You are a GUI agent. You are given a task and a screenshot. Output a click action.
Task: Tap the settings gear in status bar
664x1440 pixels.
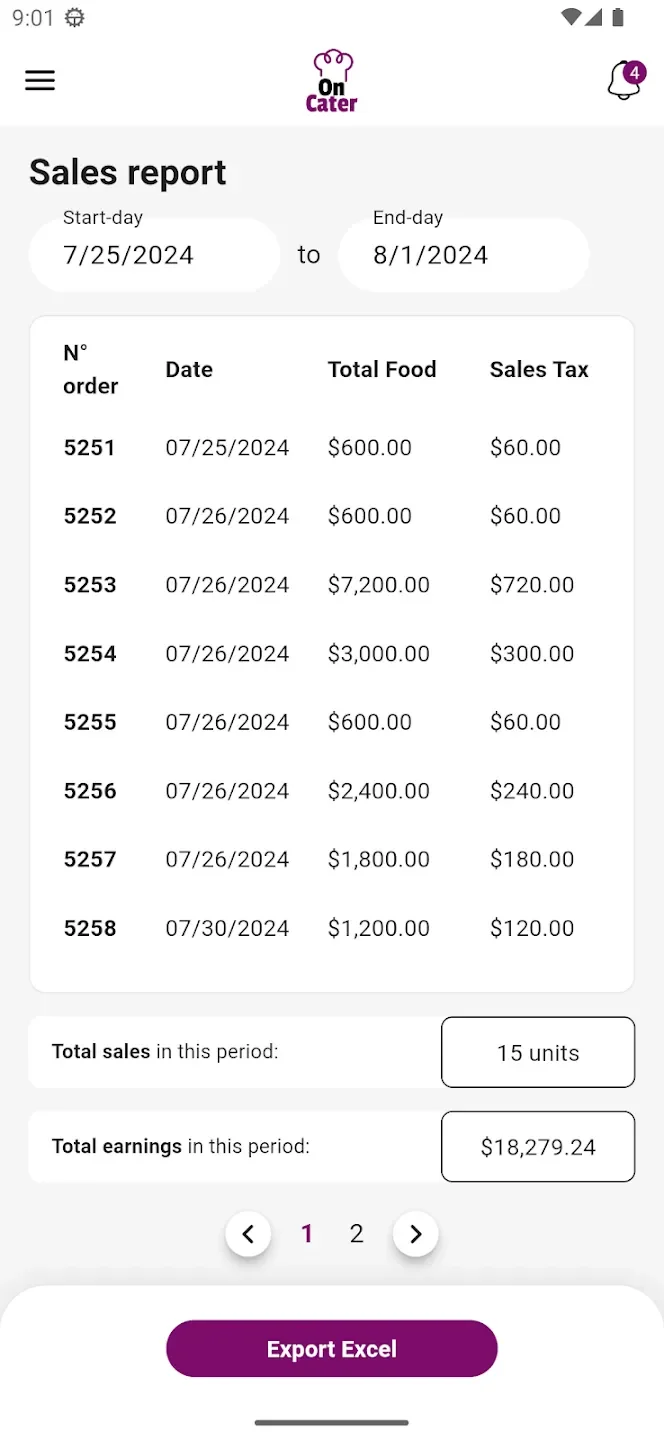pos(74,18)
